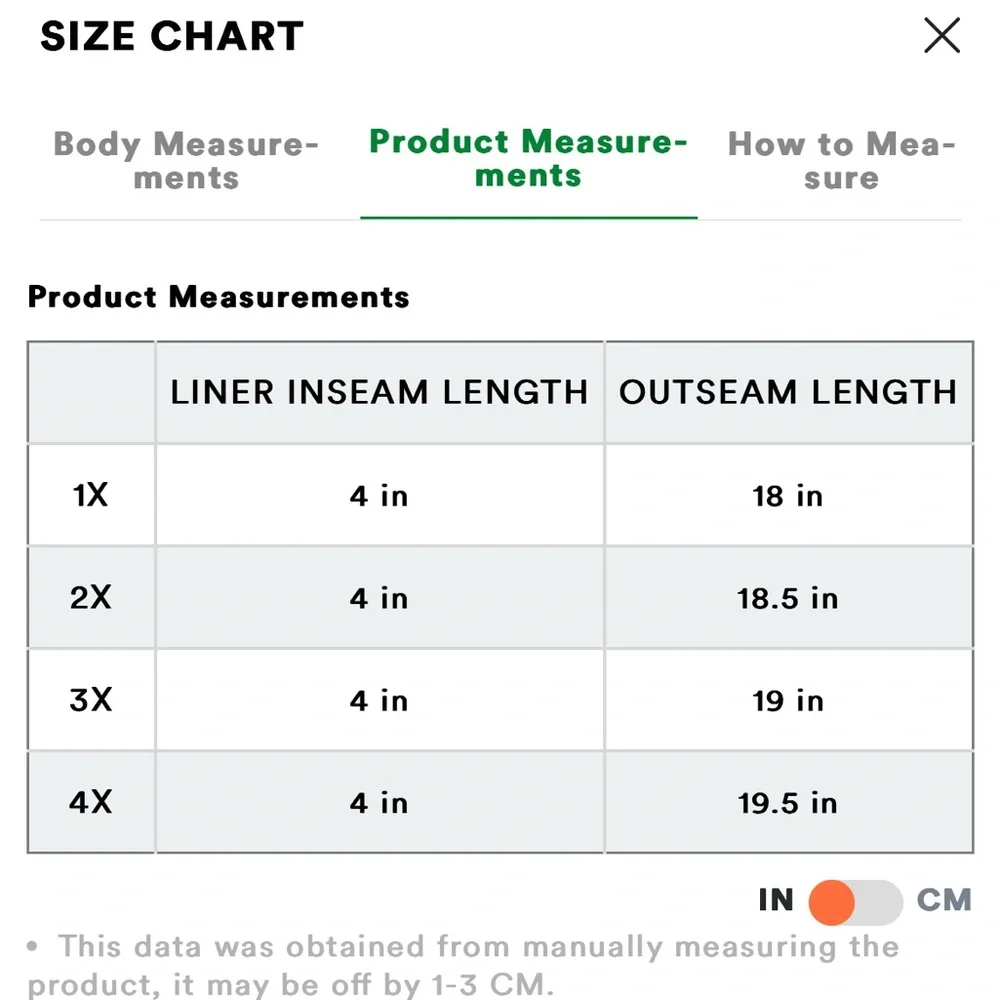The height and width of the screenshot is (1000, 1000).
Task: Click the Product Measurements section heading
Action: [x=218, y=297]
